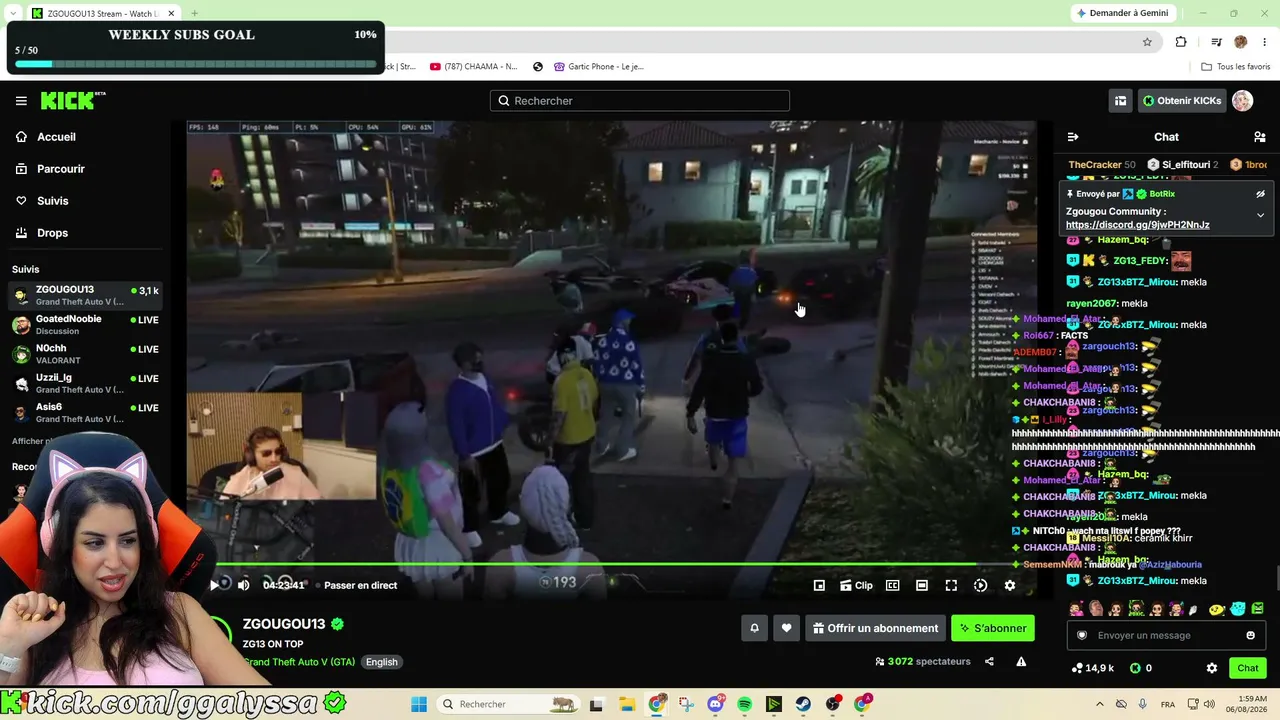Open the Windows Start menu
This screenshot has height=720, width=1280.
(419, 704)
